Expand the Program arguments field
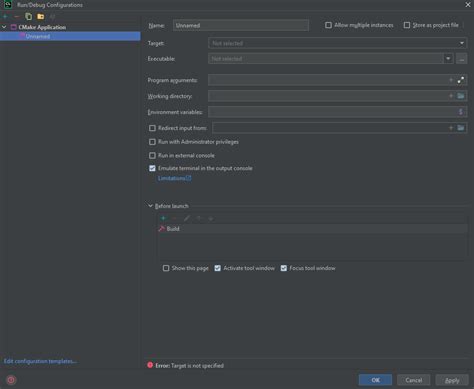 click(461, 80)
